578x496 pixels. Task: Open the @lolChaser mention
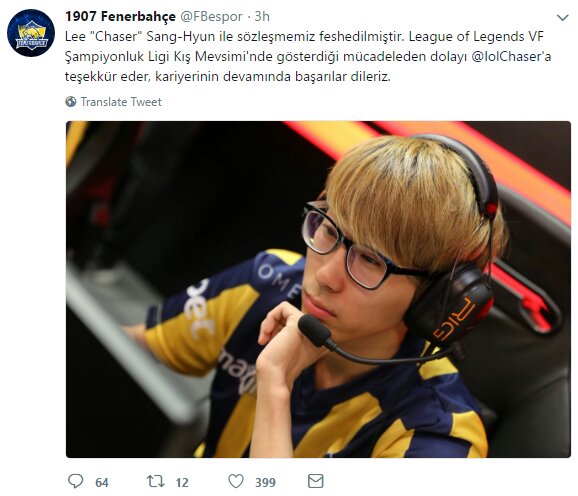tap(511, 56)
